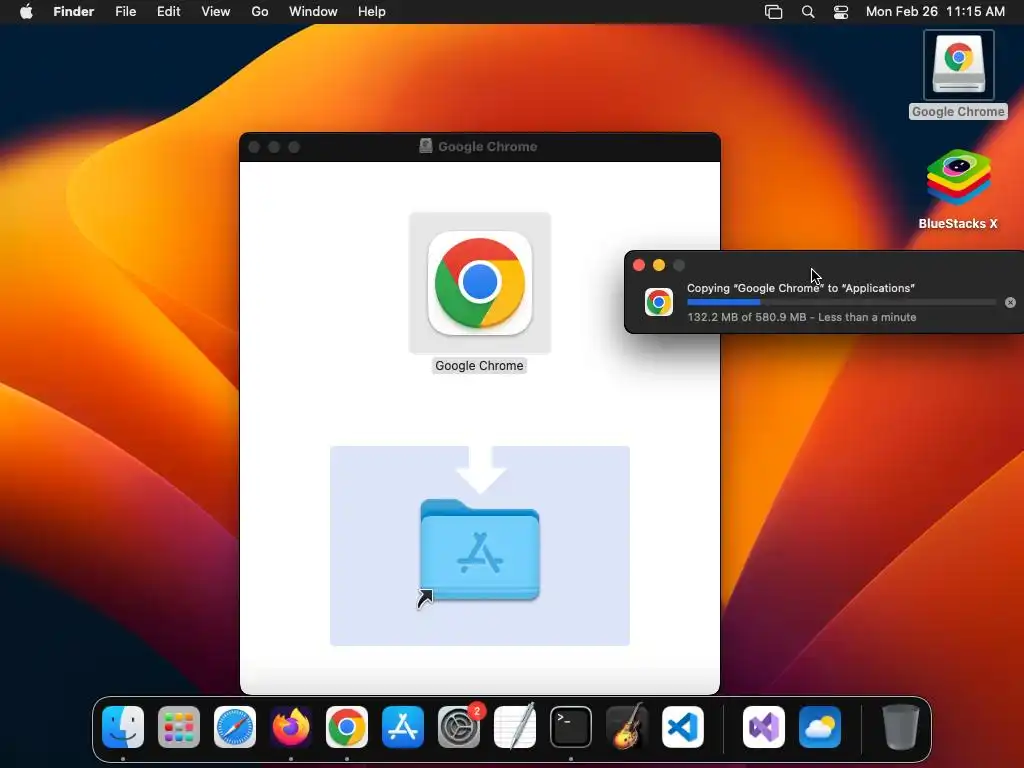This screenshot has width=1024, height=768.
Task: Open Launchpad in the Dock
Action: tap(179, 727)
